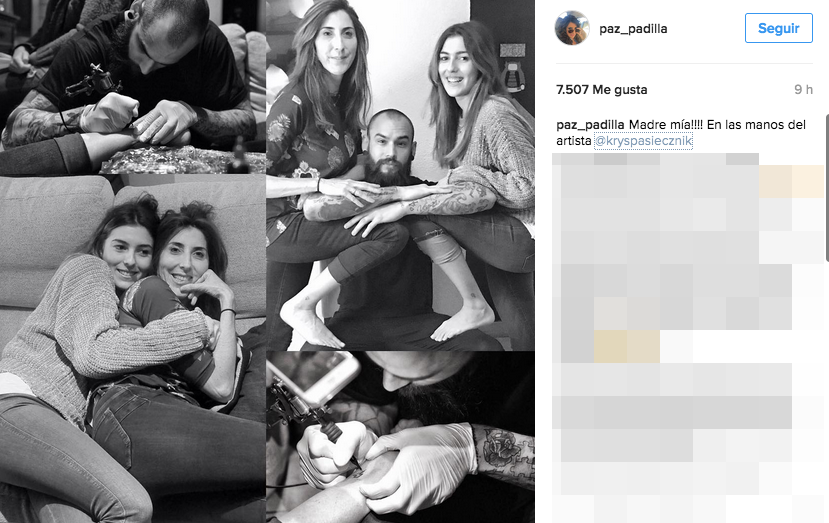829x523 pixels.
Task: Select the top-left photo of tattooist working
Action: (x=133, y=87)
